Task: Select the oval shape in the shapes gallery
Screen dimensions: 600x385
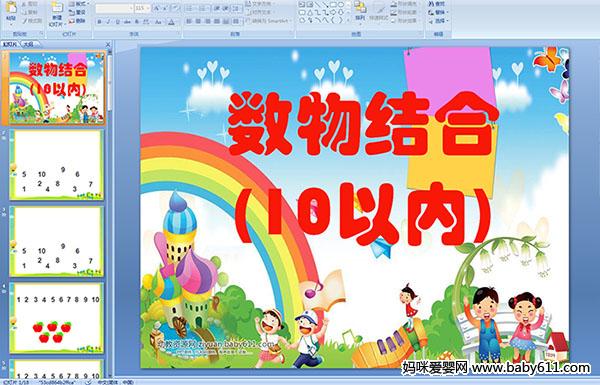Action: click(x=340, y=5)
